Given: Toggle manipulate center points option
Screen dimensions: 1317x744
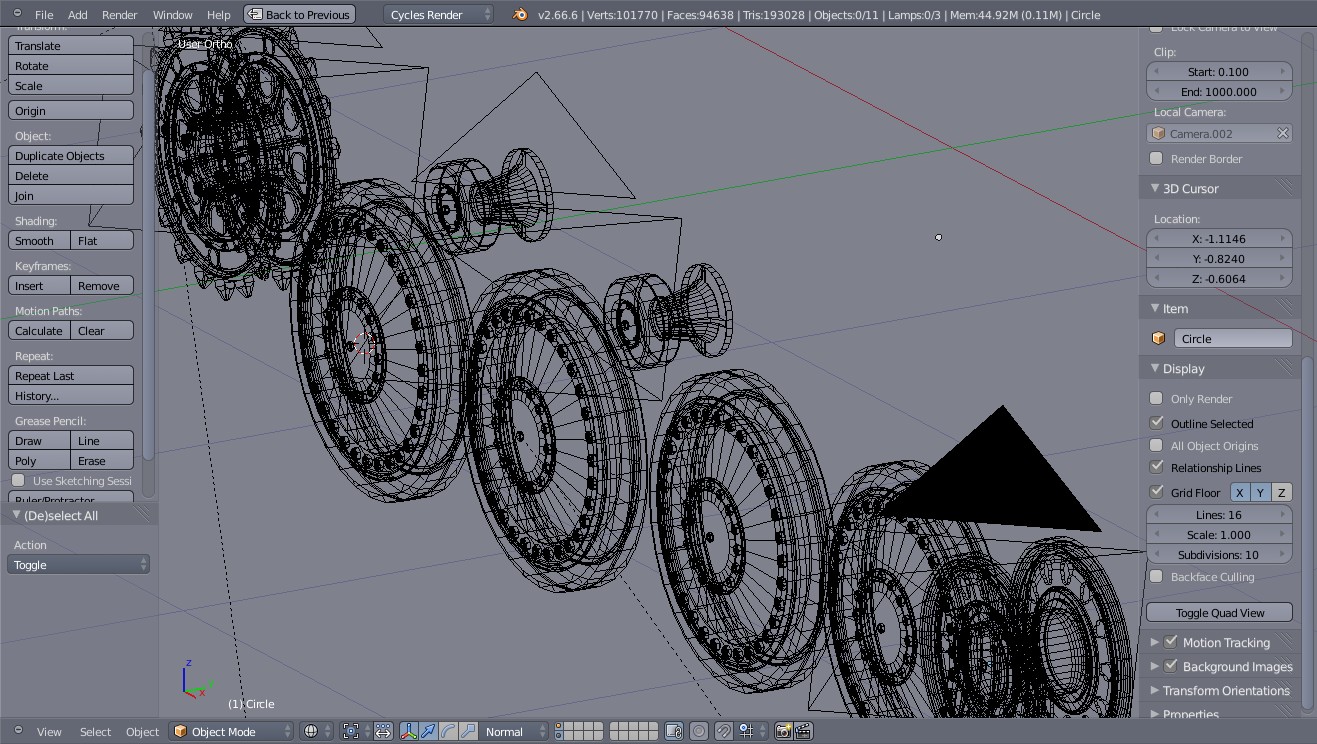Looking at the screenshot, I should [x=383, y=731].
